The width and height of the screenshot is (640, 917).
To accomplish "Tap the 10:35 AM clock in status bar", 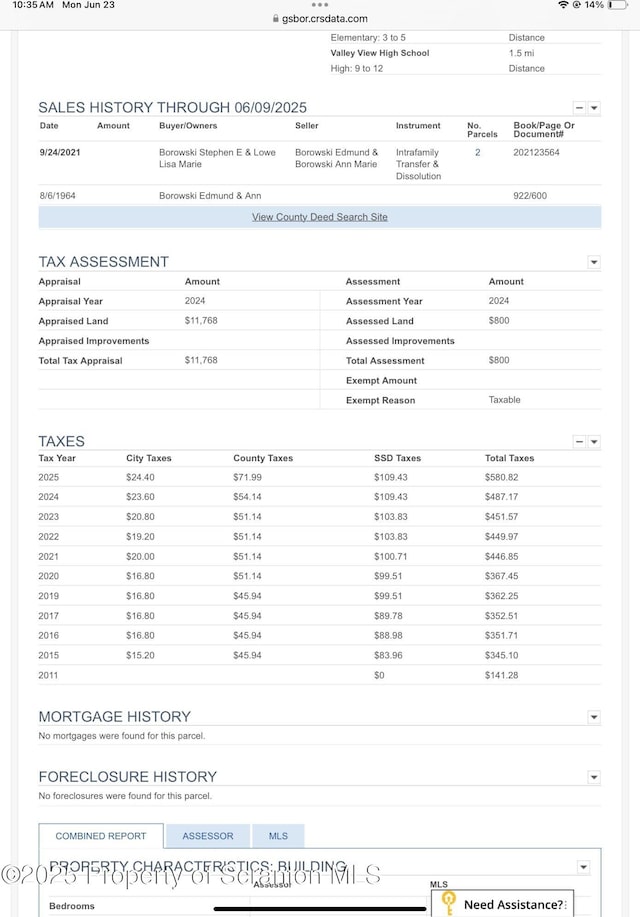I will (x=33, y=5).
